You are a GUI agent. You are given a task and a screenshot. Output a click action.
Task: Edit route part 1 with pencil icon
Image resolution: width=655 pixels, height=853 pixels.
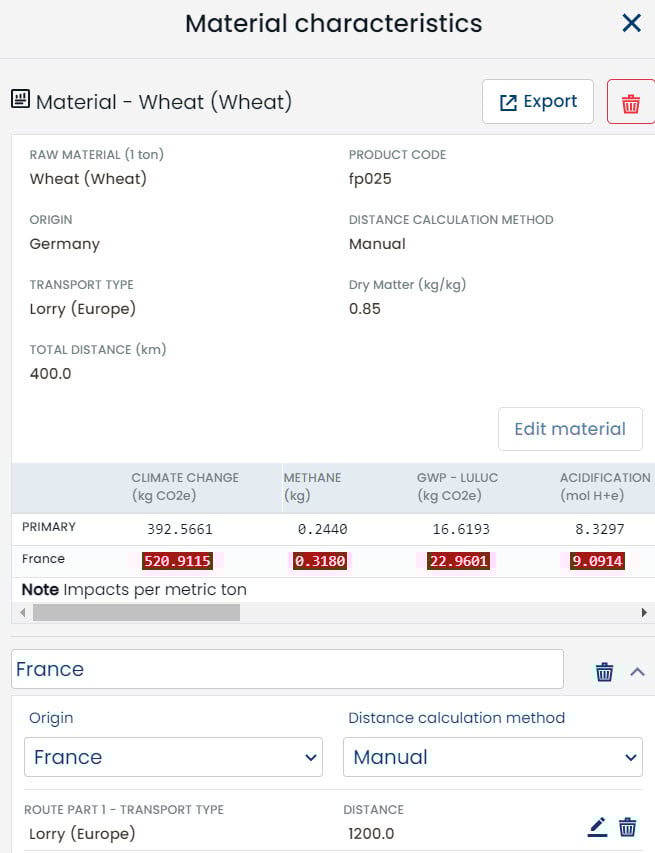tap(597, 827)
